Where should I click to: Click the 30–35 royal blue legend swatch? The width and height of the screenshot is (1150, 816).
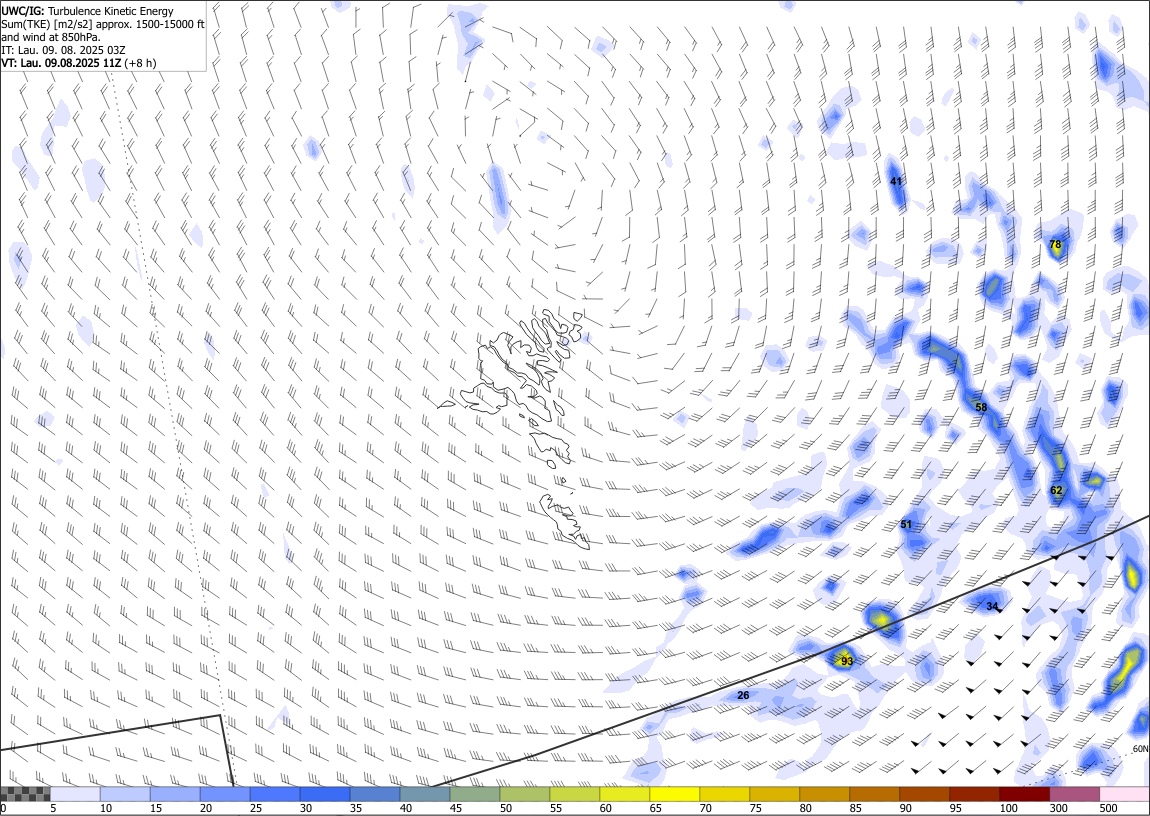[324, 794]
